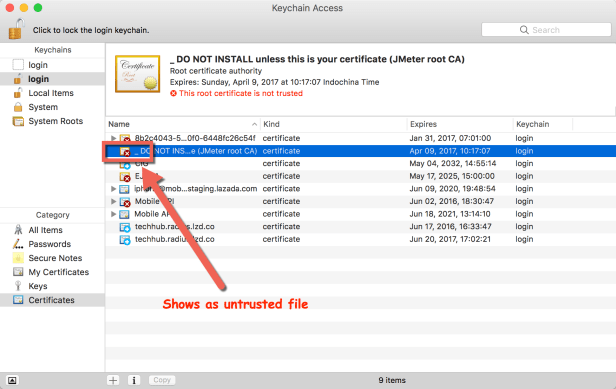Click the Secure Notes icon

pos(18,258)
